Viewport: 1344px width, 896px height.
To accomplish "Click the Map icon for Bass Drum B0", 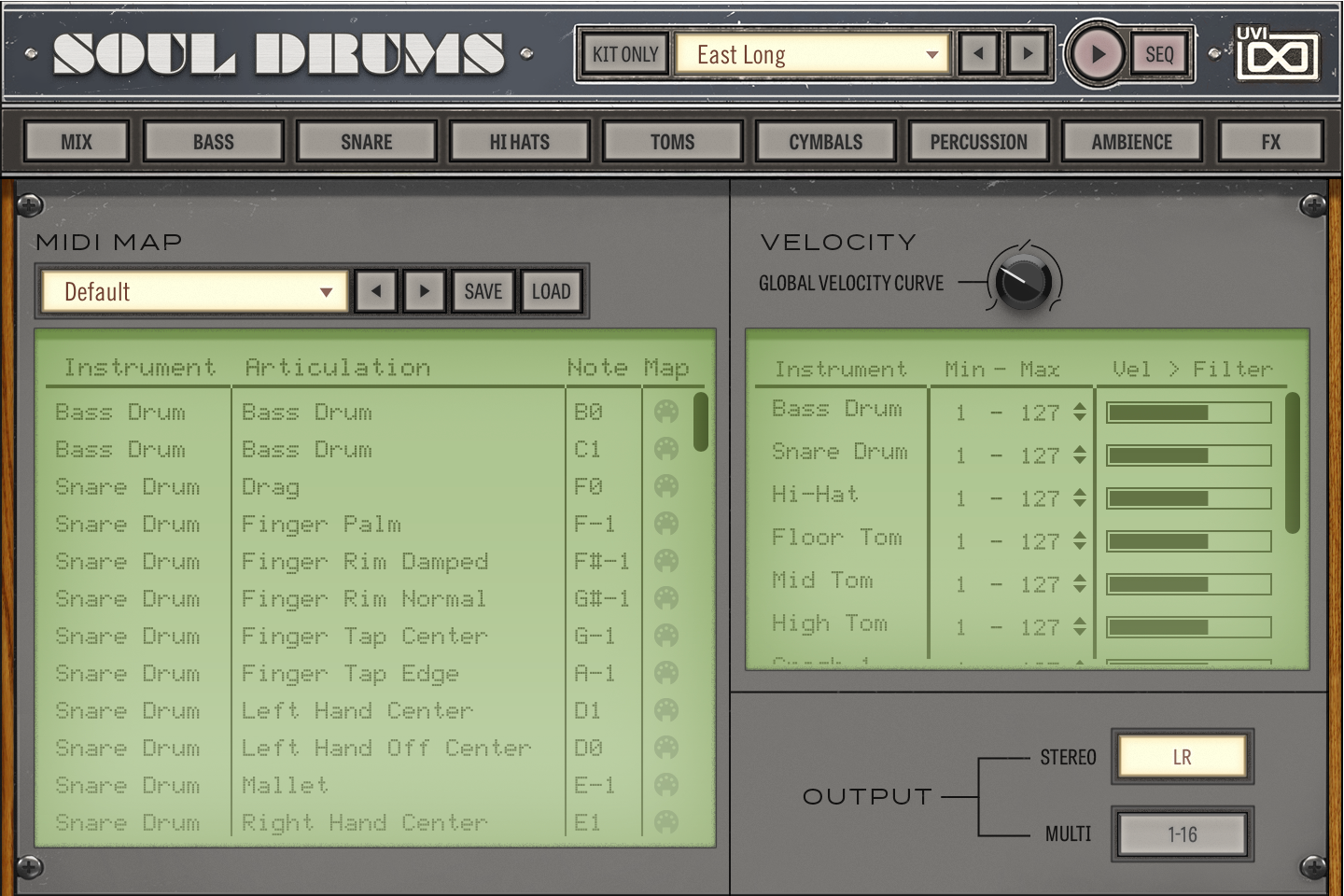I will pyautogui.click(x=665, y=412).
